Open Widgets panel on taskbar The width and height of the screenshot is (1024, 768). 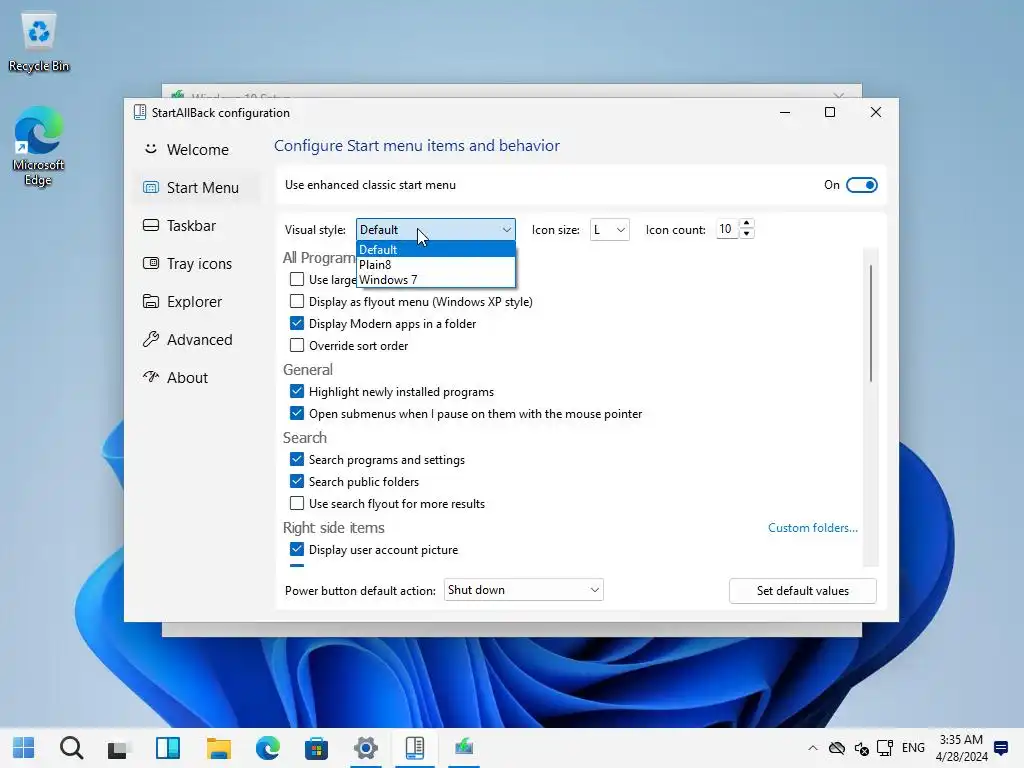pyautogui.click(x=168, y=748)
